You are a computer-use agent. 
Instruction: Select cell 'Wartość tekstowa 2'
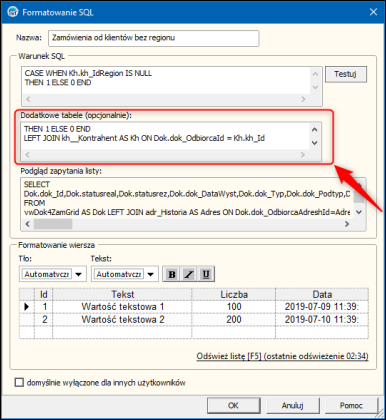pyautogui.click(x=122, y=319)
